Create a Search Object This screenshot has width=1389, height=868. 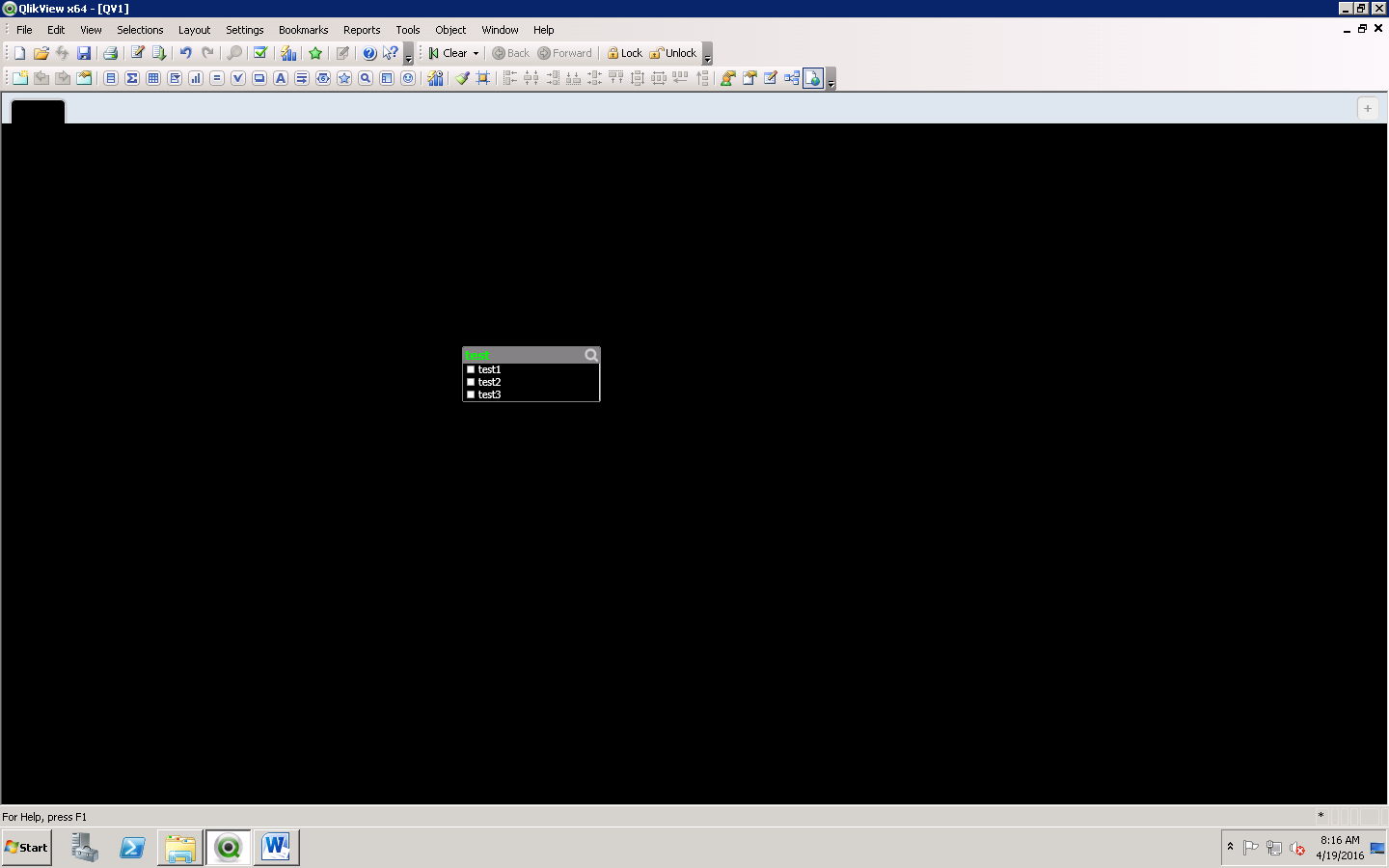point(366,78)
